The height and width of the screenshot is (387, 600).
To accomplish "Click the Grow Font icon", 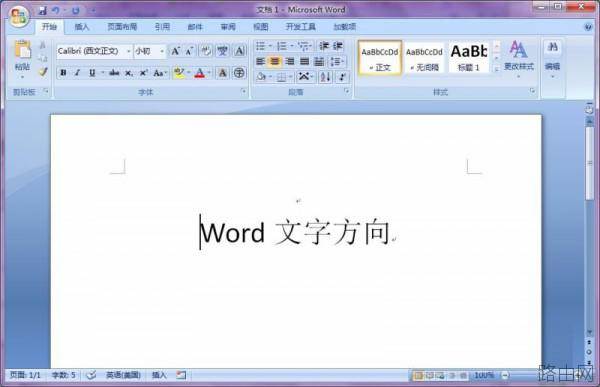I will click(x=175, y=51).
